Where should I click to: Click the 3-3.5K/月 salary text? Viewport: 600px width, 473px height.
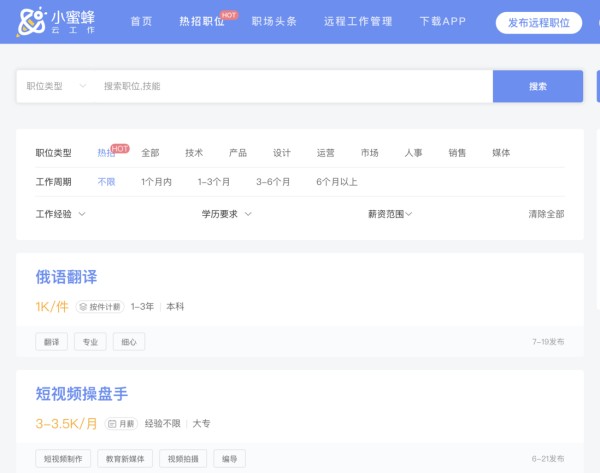pyautogui.click(x=67, y=424)
